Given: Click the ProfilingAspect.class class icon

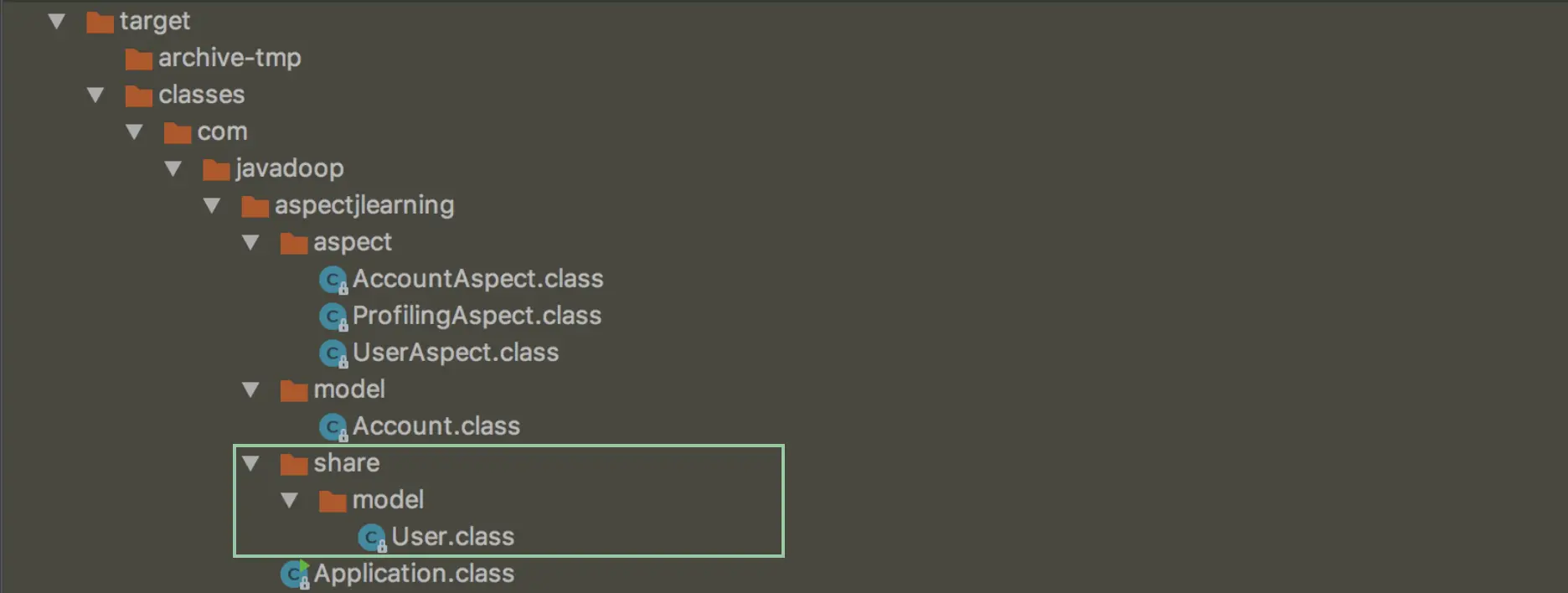Looking at the screenshot, I should [333, 317].
